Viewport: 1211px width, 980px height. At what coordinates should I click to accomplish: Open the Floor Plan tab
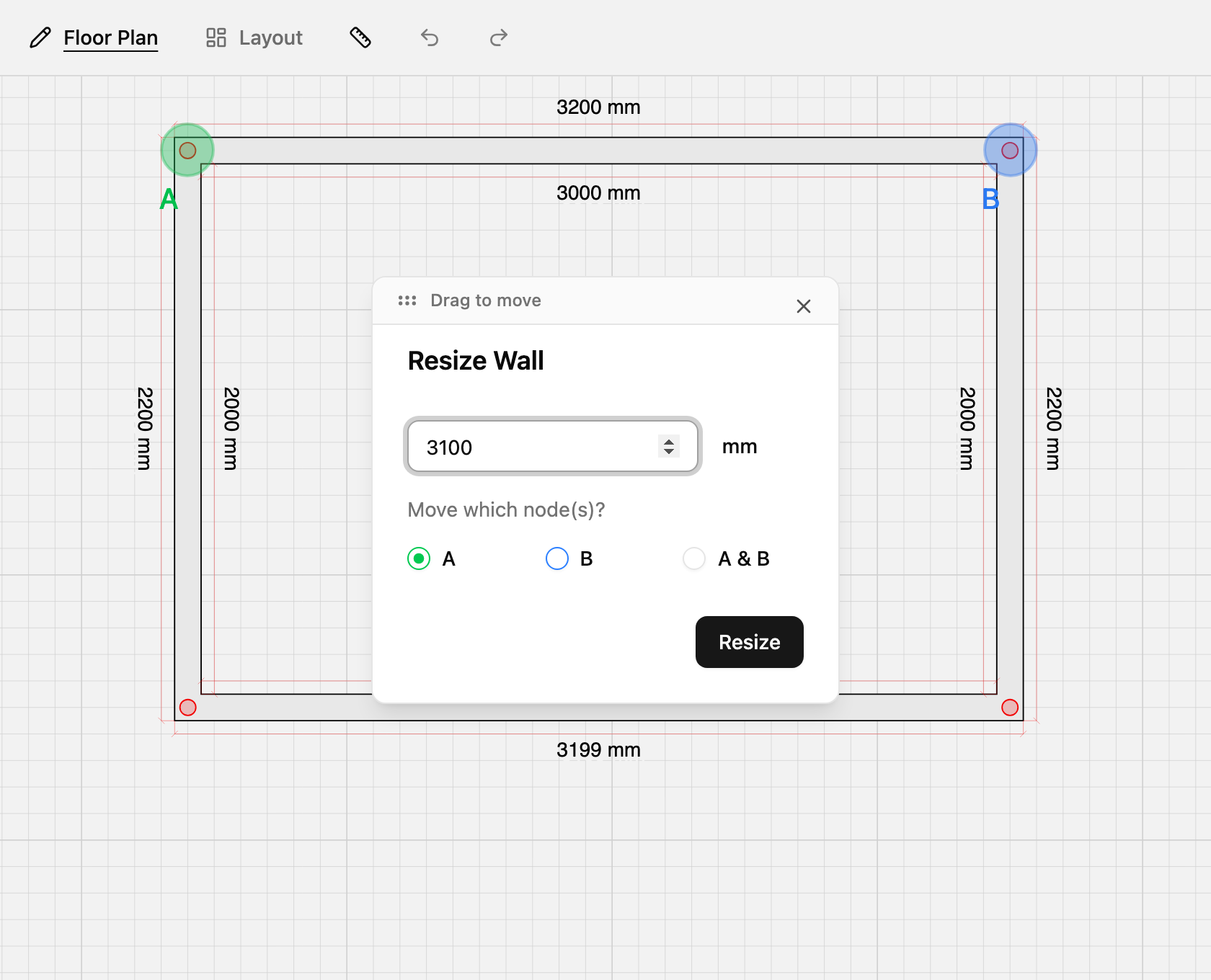click(110, 37)
